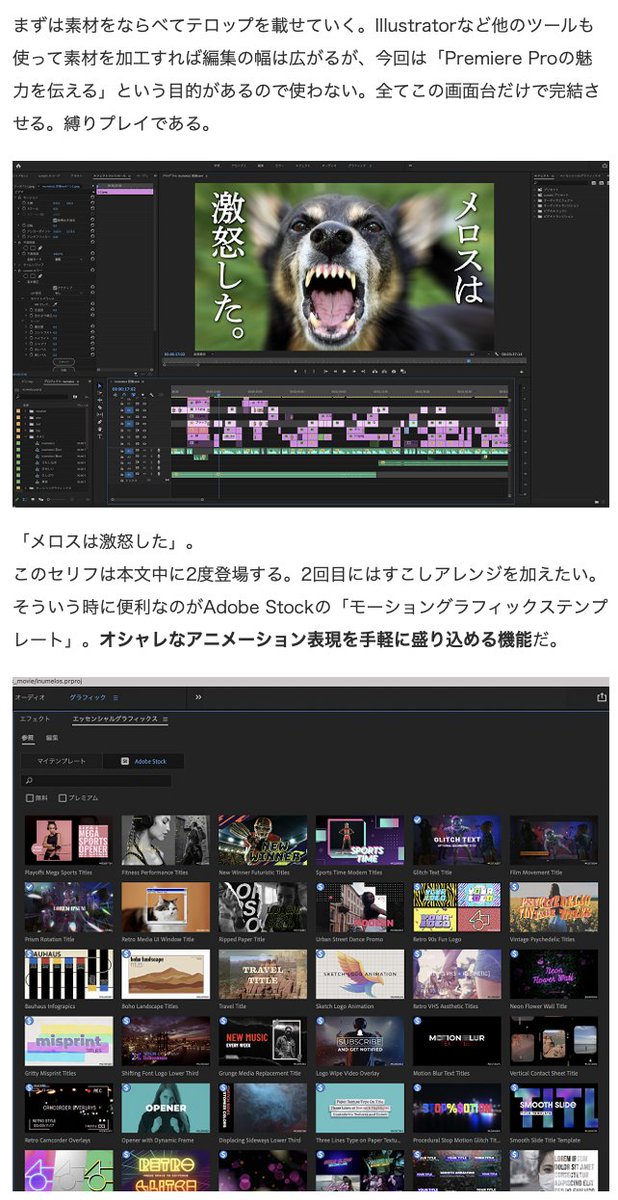
Task: Click the premium badge on Opener with Dynamic Frame
Action: pos(127,1089)
